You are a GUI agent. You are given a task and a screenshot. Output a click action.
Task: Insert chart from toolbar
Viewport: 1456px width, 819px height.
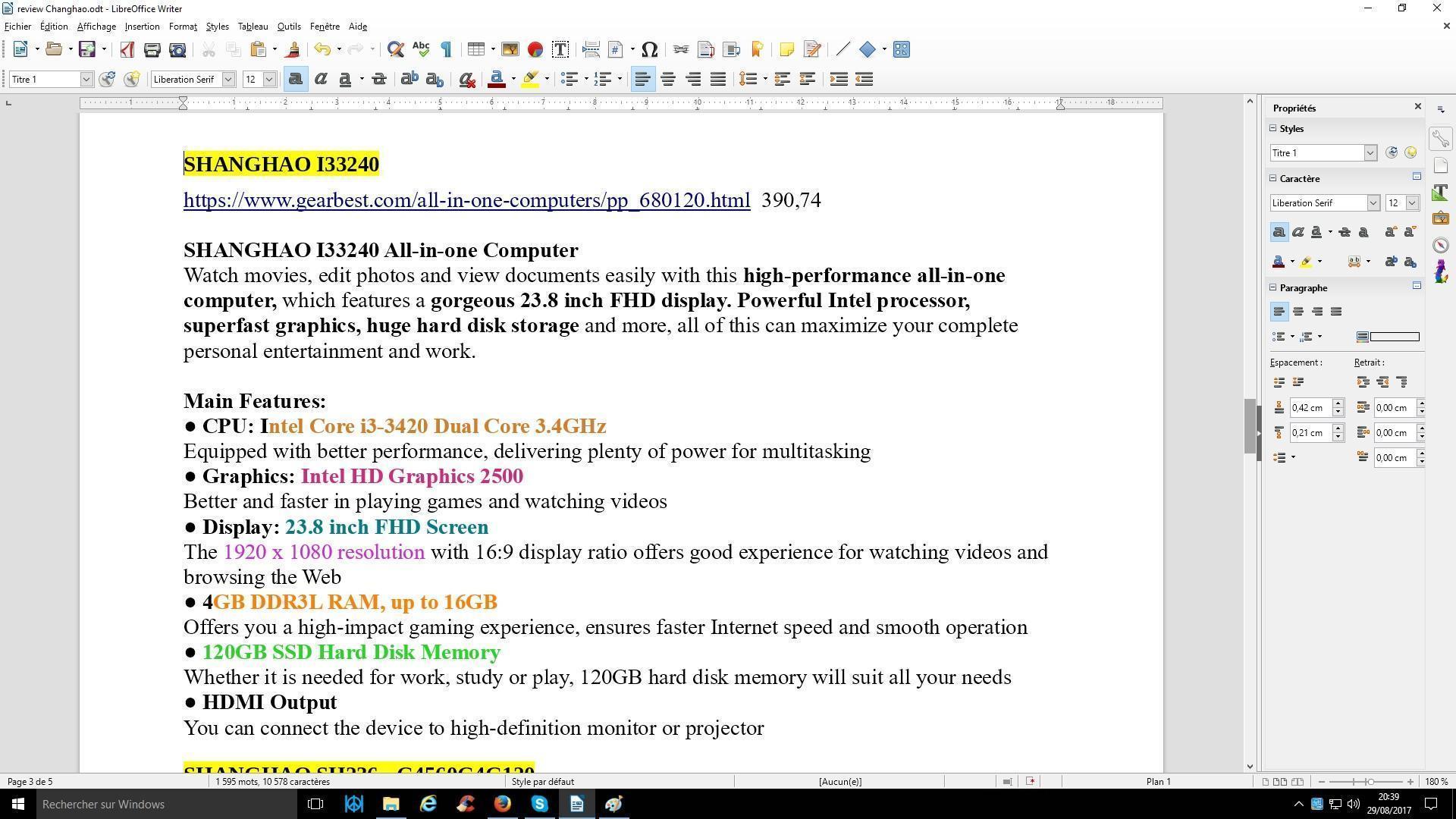535,50
